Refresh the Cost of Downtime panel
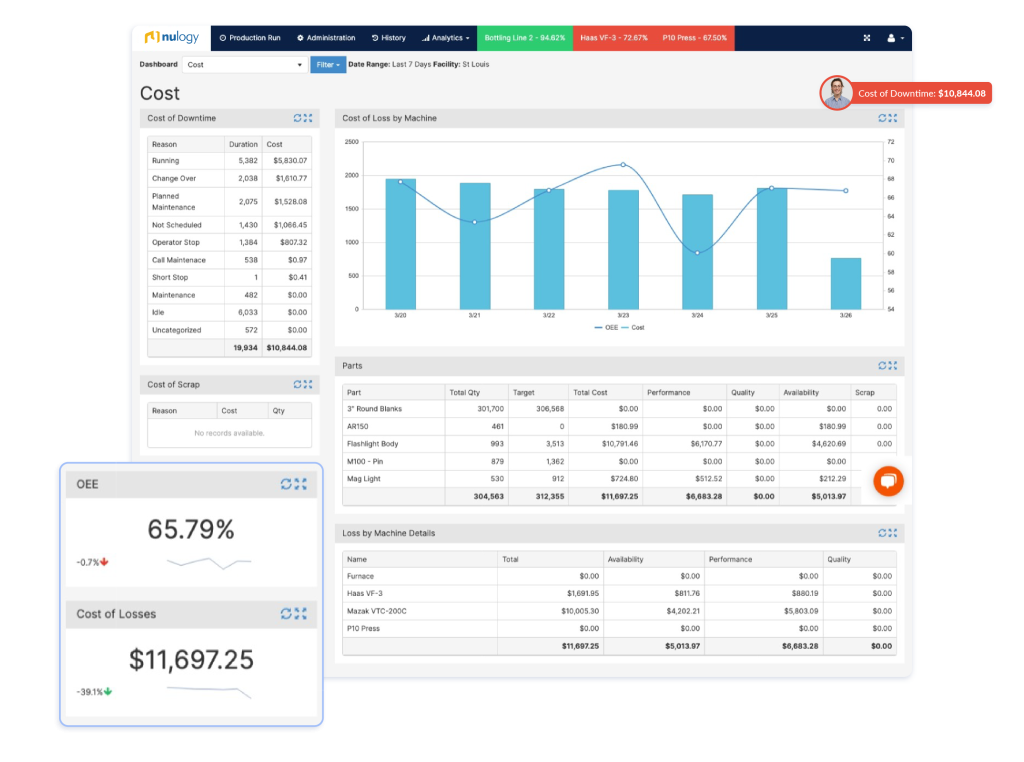Viewport: 1024px width, 762px height. point(297,118)
